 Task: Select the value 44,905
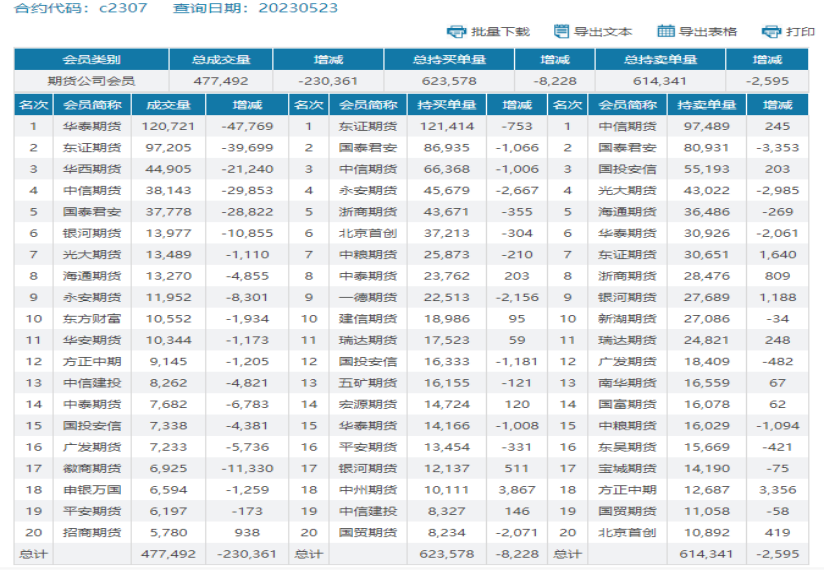click(x=168, y=169)
